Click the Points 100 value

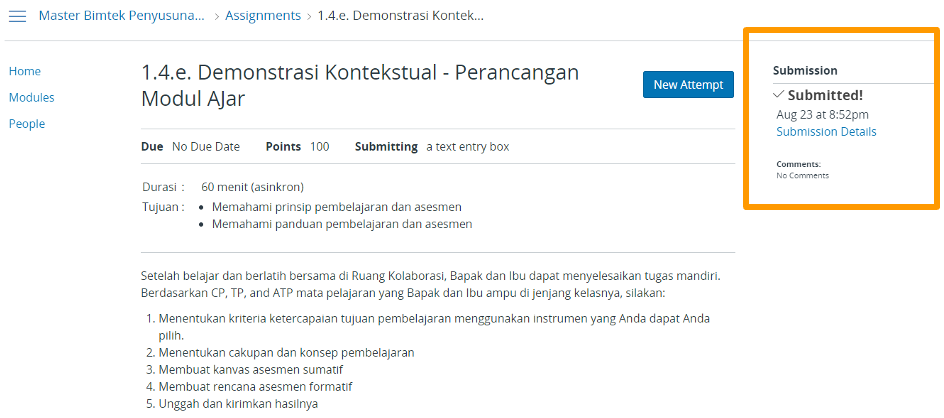pyautogui.click(x=319, y=147)
